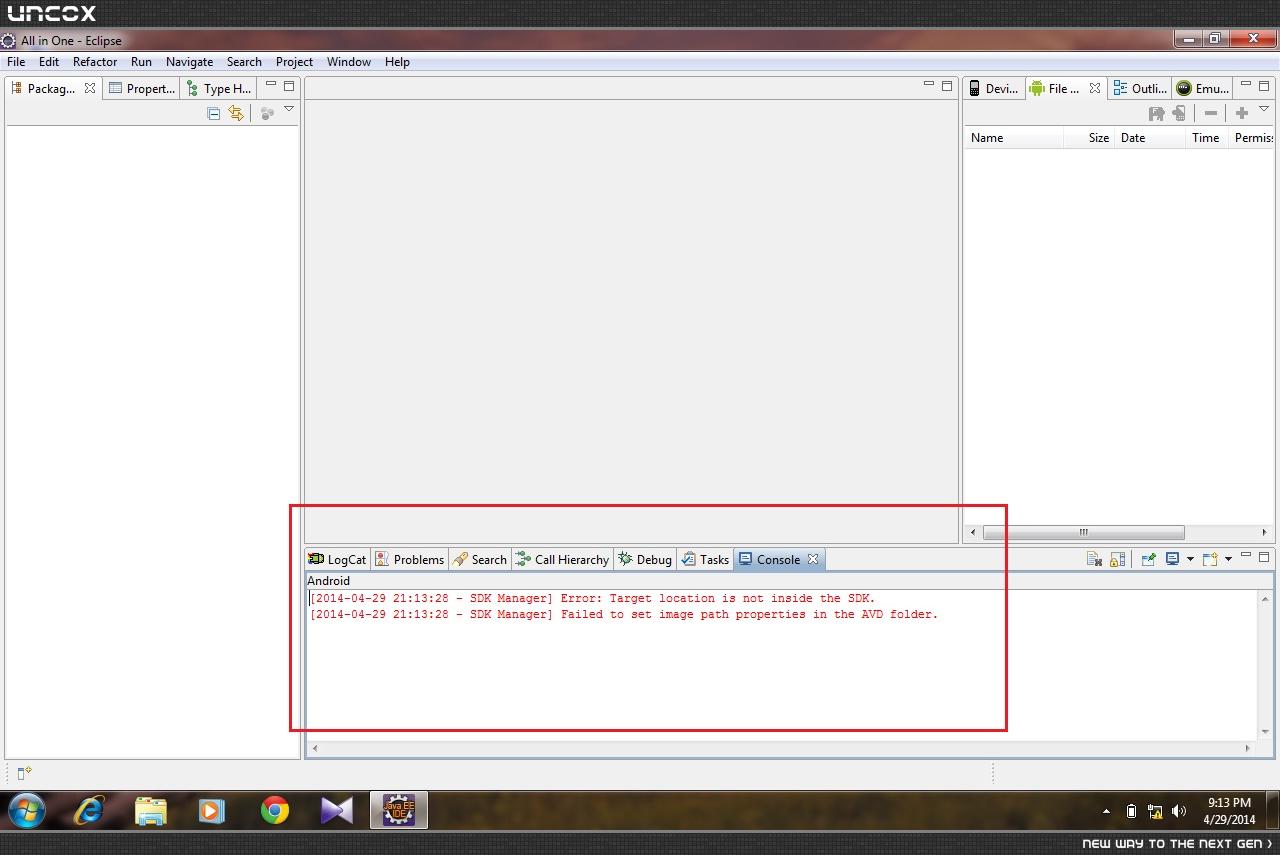Click the Permissions column header

click(1252, 138)
